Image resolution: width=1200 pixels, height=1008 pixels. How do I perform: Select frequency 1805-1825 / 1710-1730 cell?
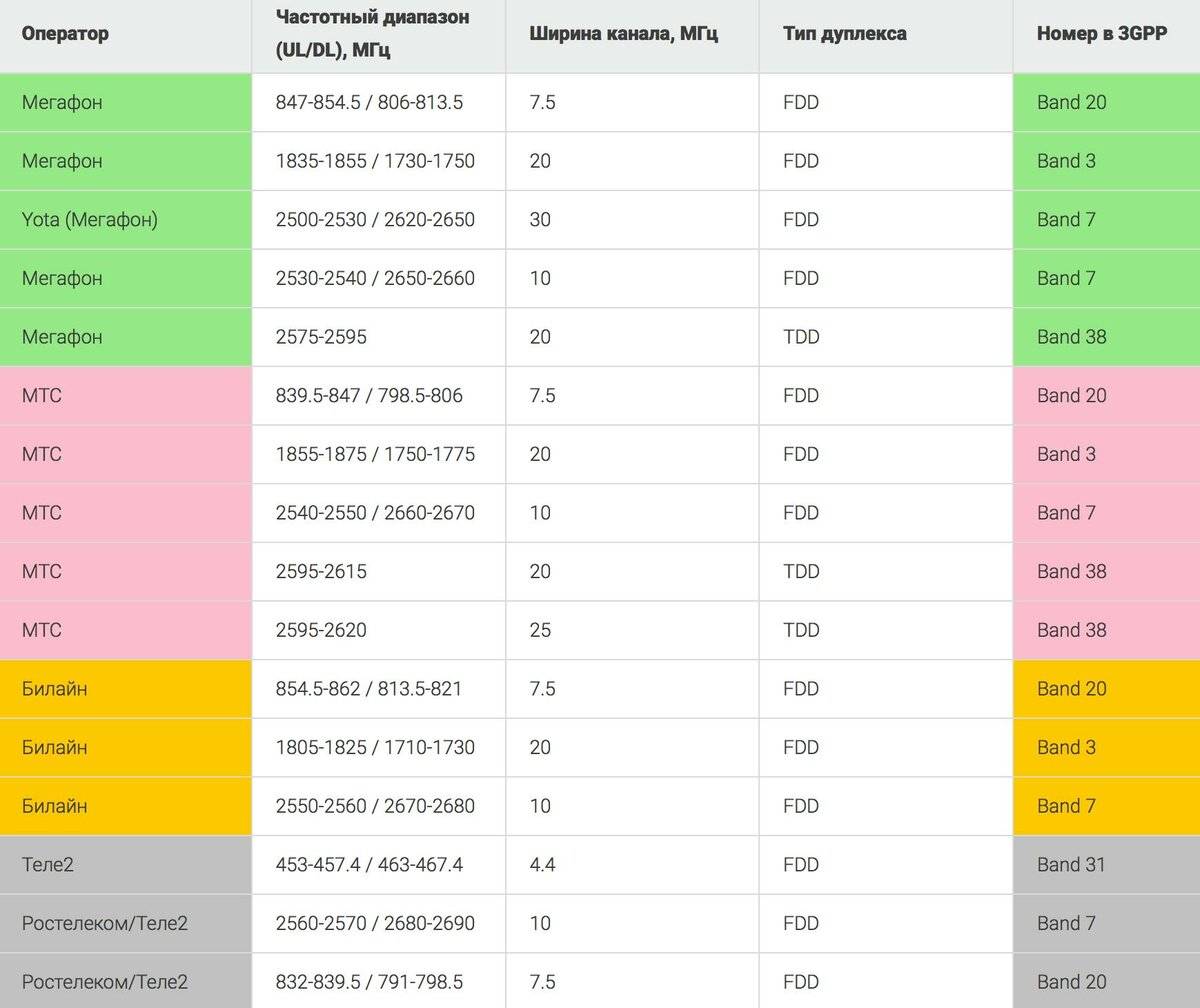pos(378,748)
